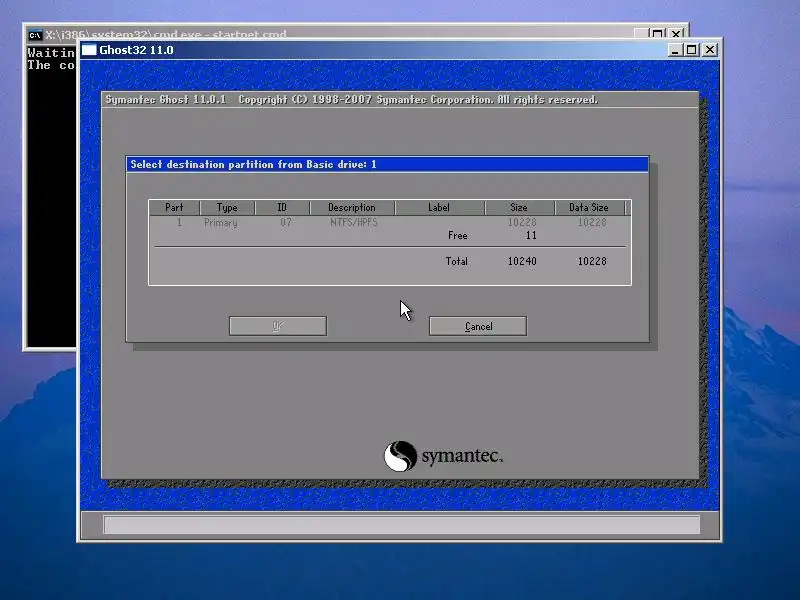Viewport: 800px width, 600px height.
Task: Minimize the Ghost32 11.0 window
Action: 674,50
